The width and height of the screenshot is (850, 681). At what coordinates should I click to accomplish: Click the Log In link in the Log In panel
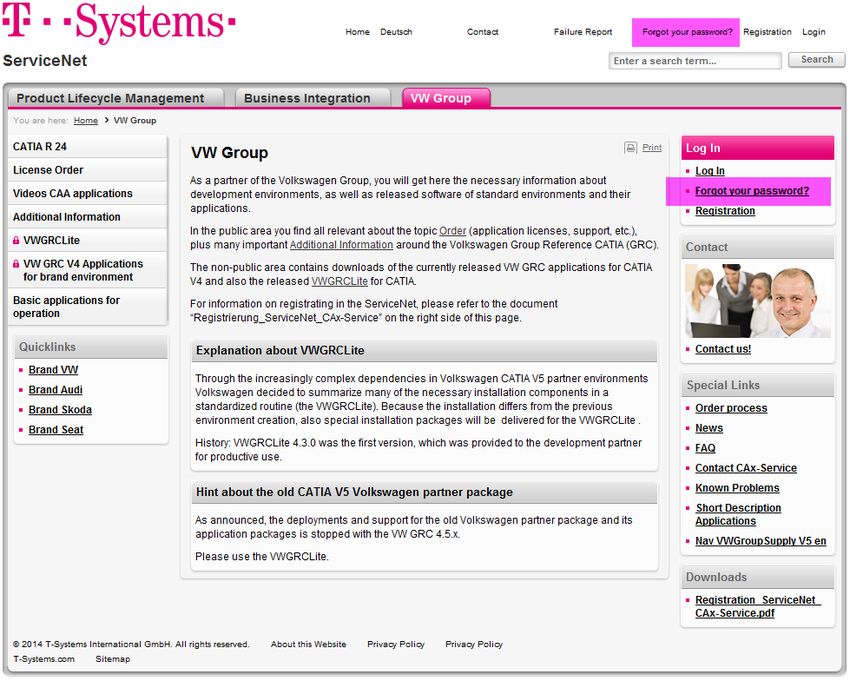coord(710,171)
